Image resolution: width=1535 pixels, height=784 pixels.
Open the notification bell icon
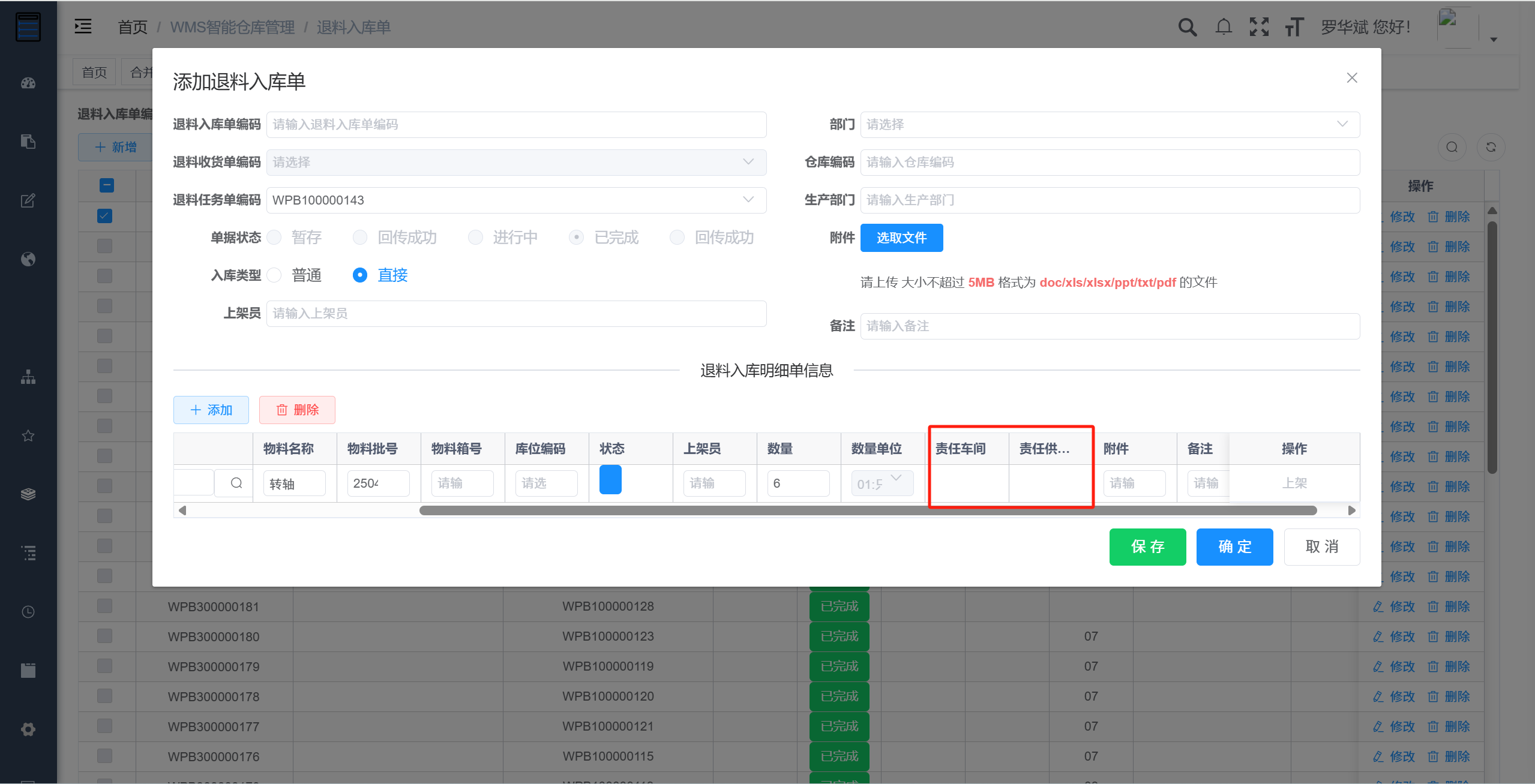1224,27
